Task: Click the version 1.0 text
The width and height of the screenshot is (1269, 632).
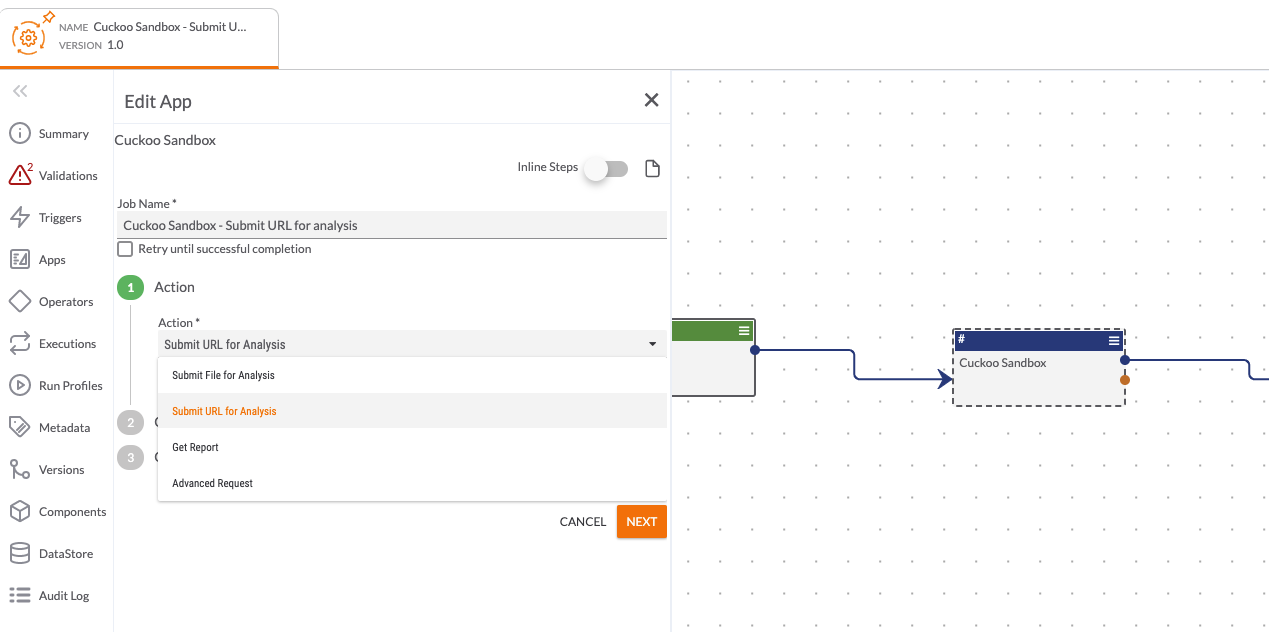Action: pos(115,45)
